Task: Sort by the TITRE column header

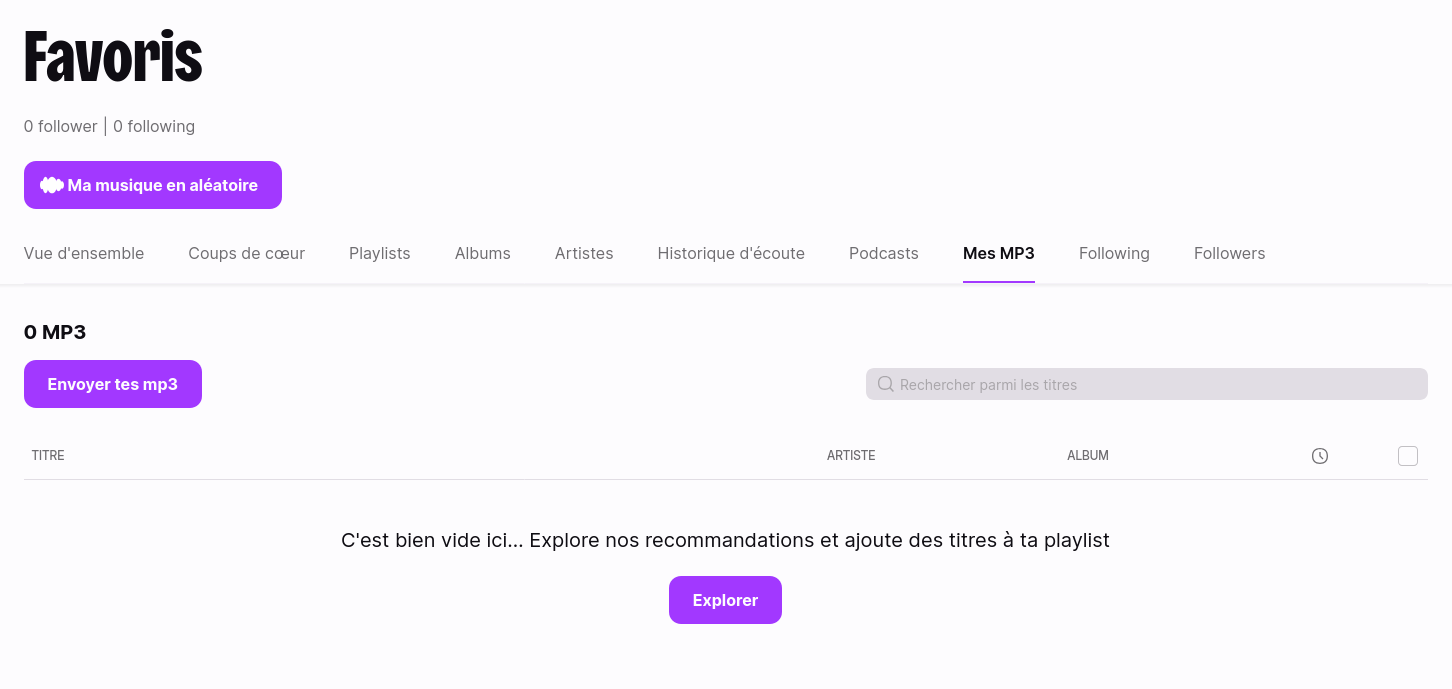Action: pyautogui.click(x=48, y=455)
